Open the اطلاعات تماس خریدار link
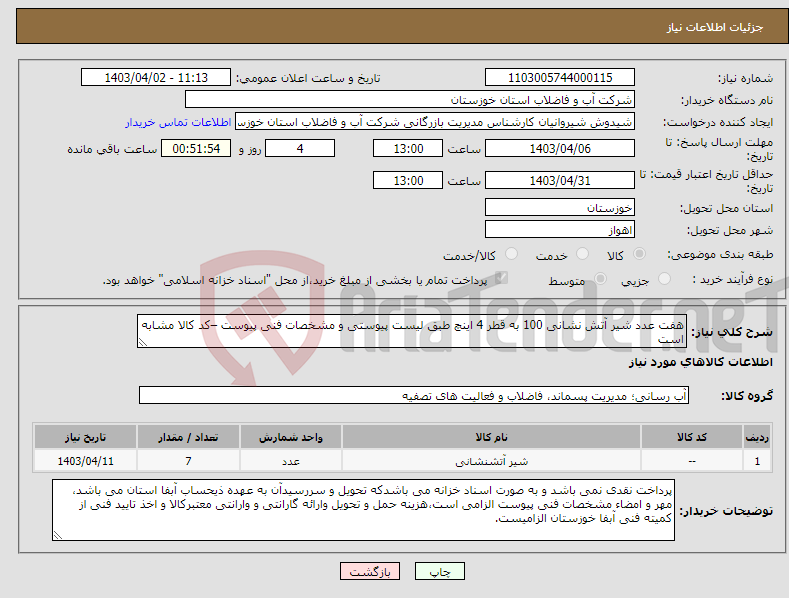Image resolution: width=789 pixels, height=598 pixels. click(178, 122)
